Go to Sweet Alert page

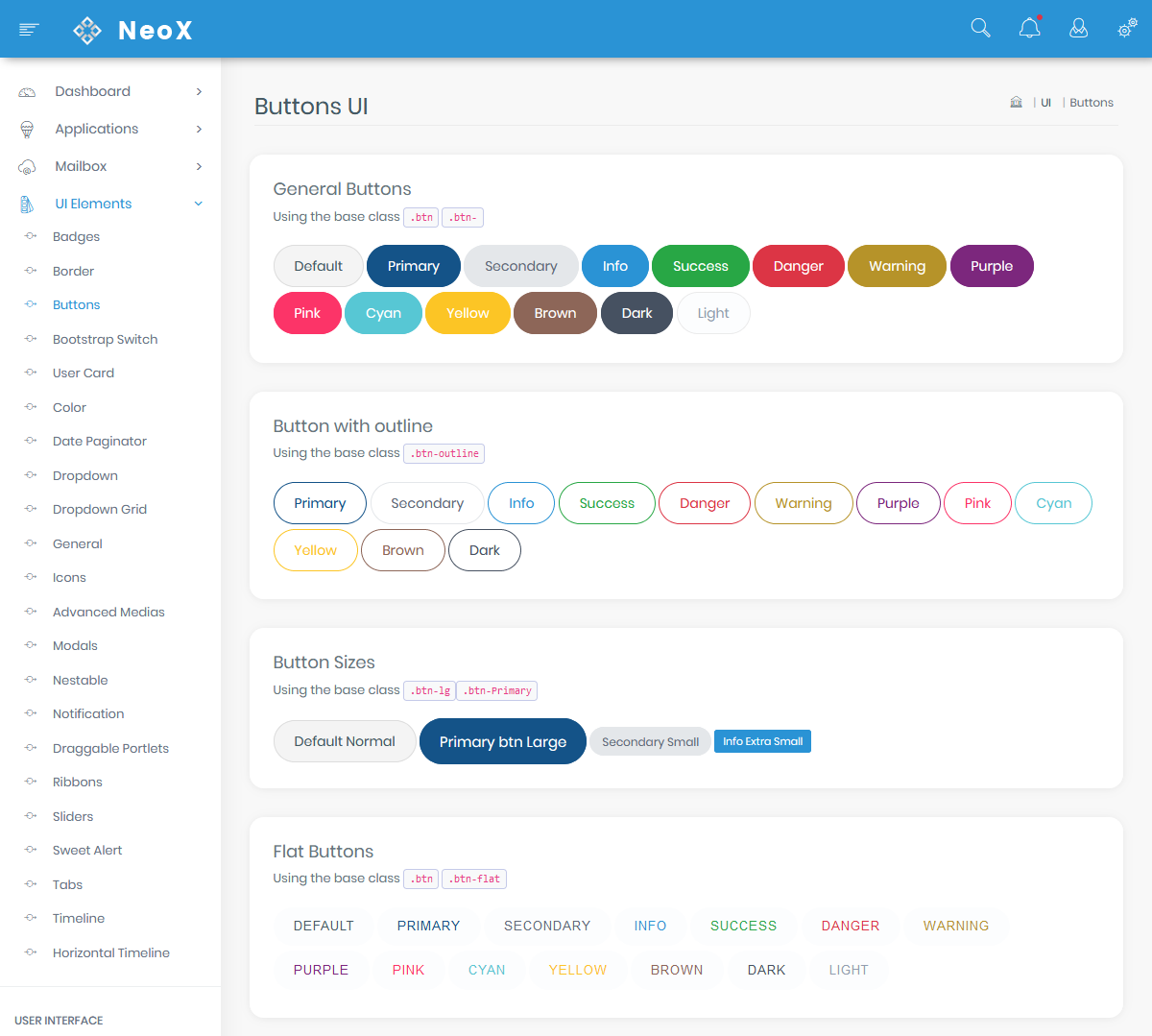click(x=87, y=851)
